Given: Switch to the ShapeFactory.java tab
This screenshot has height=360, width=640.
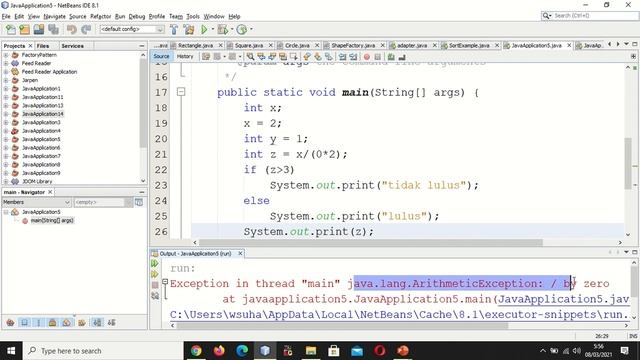Looking at the screenshot, I should point(353,45).
